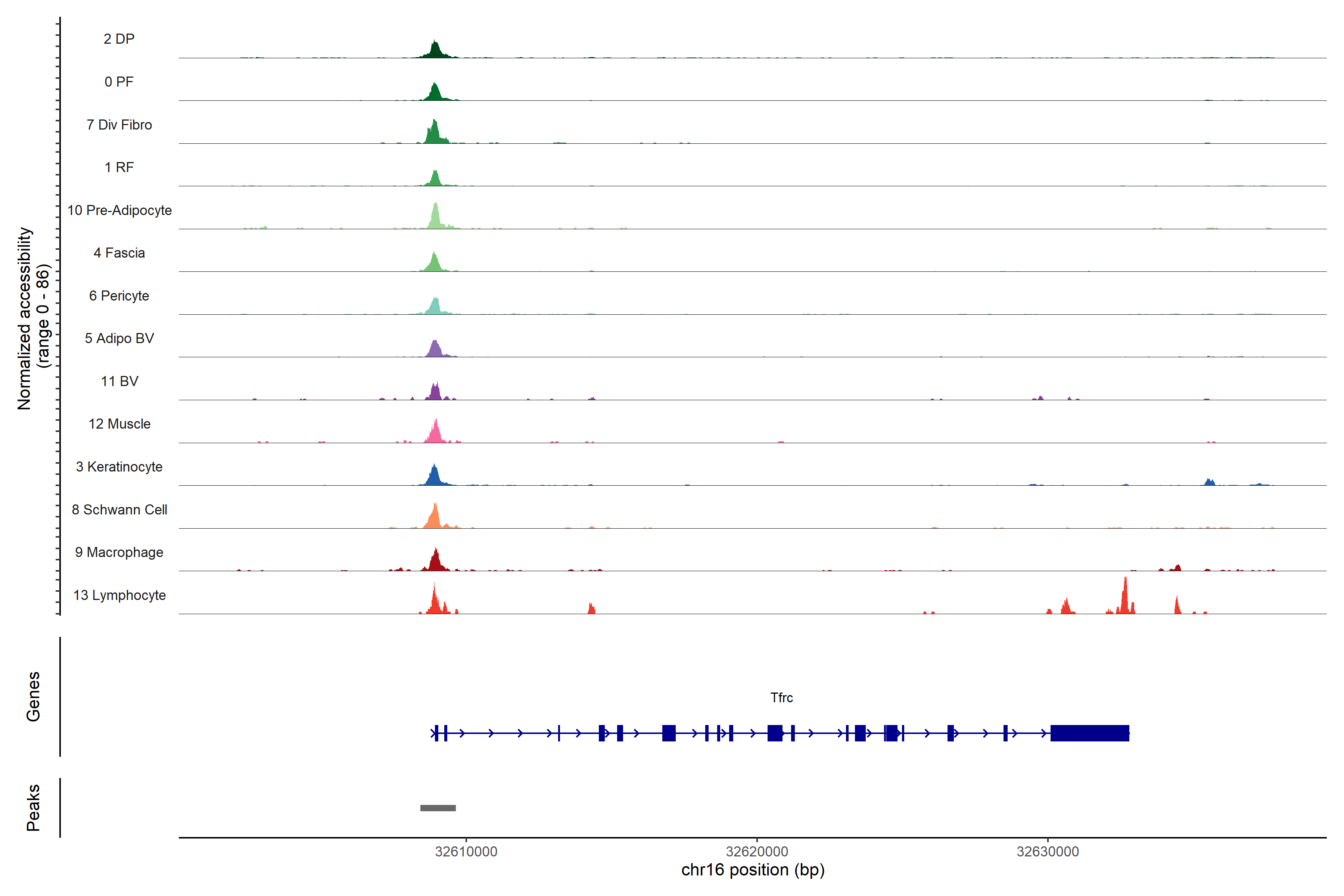Click the chr16 position (bp) axis title
The image size is (1344, 896).
[x=753, y=870]
